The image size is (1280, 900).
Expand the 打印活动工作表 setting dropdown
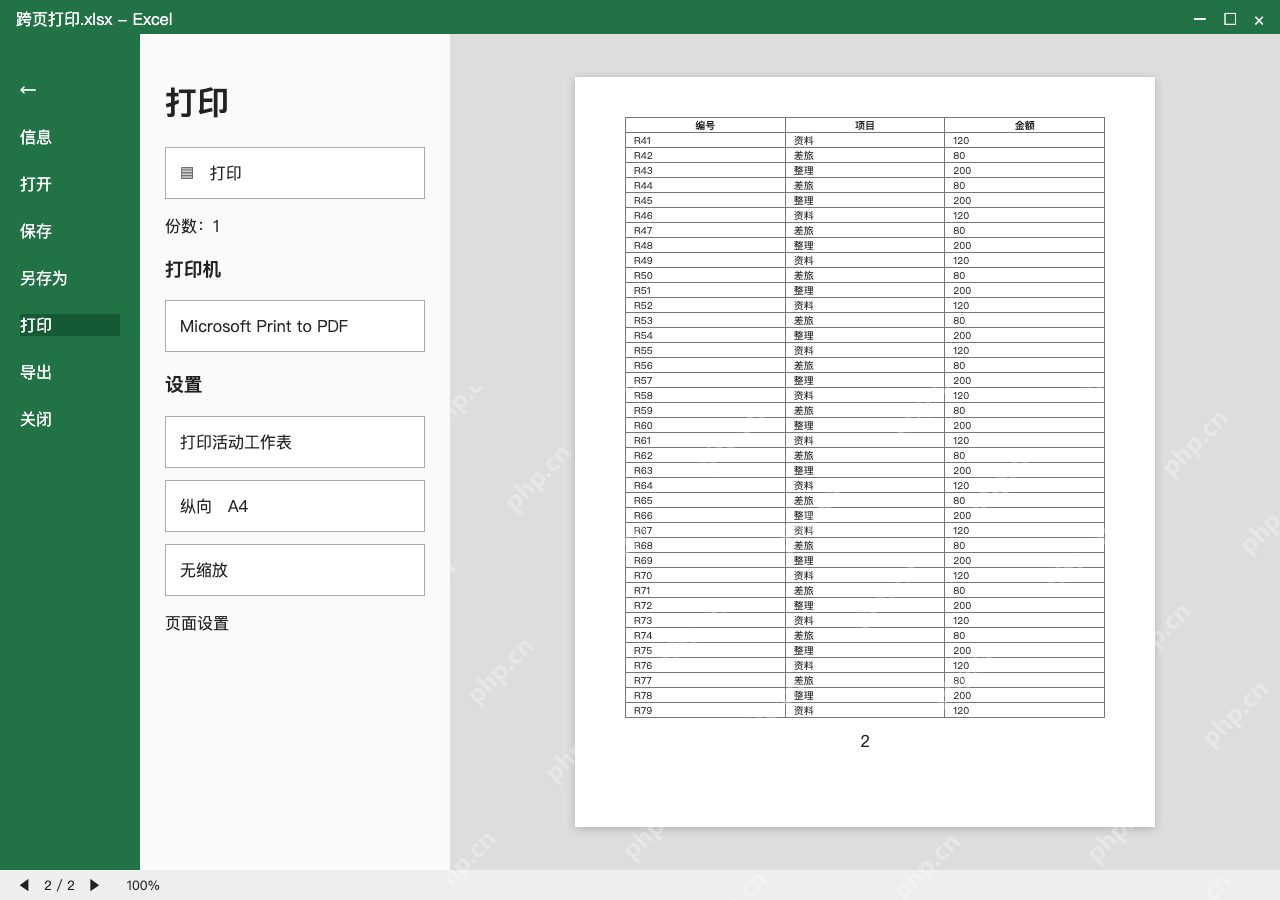(295, 442)
